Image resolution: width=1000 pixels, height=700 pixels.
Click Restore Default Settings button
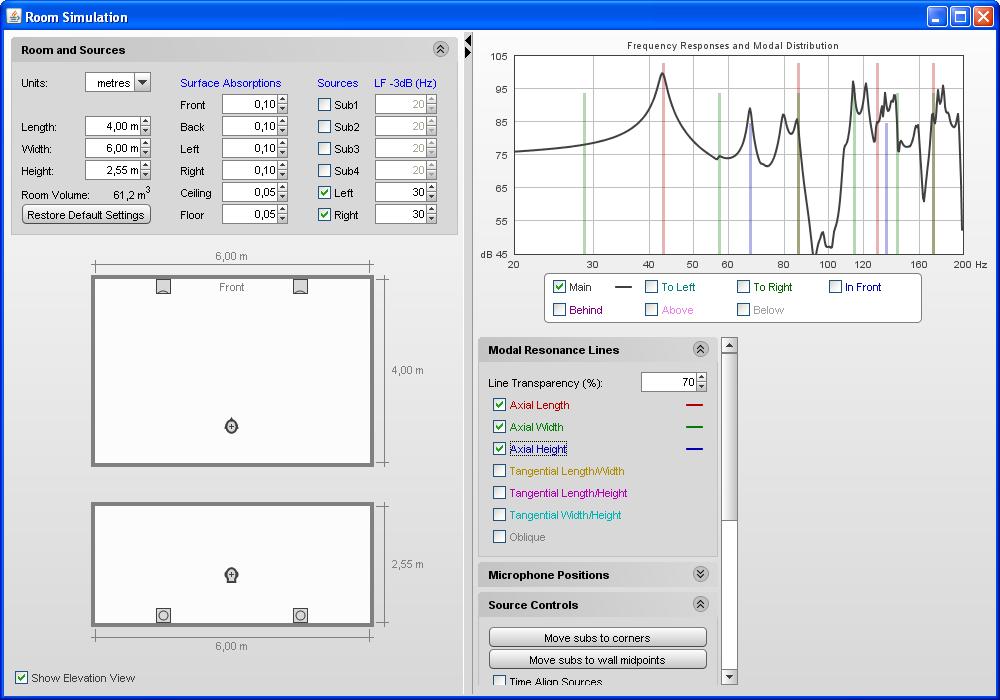(x=86, y=215)
